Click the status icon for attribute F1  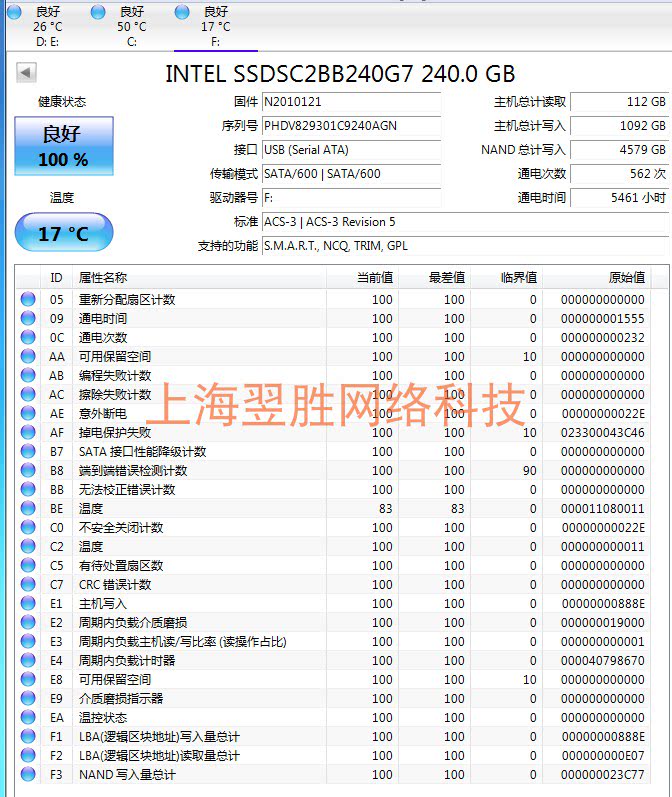point(28,736)
